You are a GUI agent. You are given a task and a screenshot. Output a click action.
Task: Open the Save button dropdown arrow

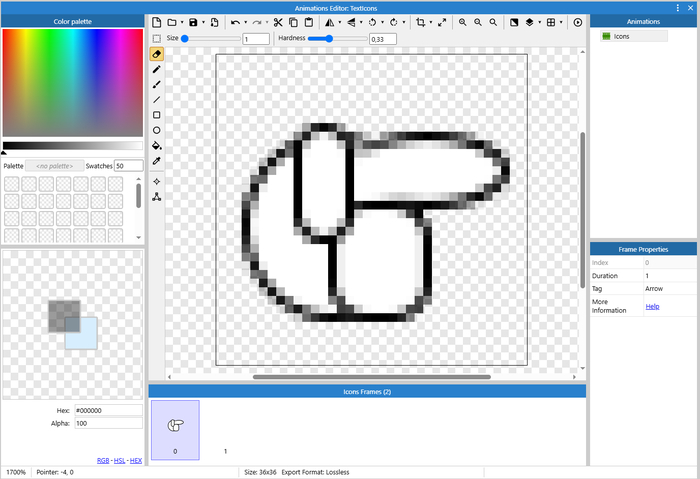204,22
